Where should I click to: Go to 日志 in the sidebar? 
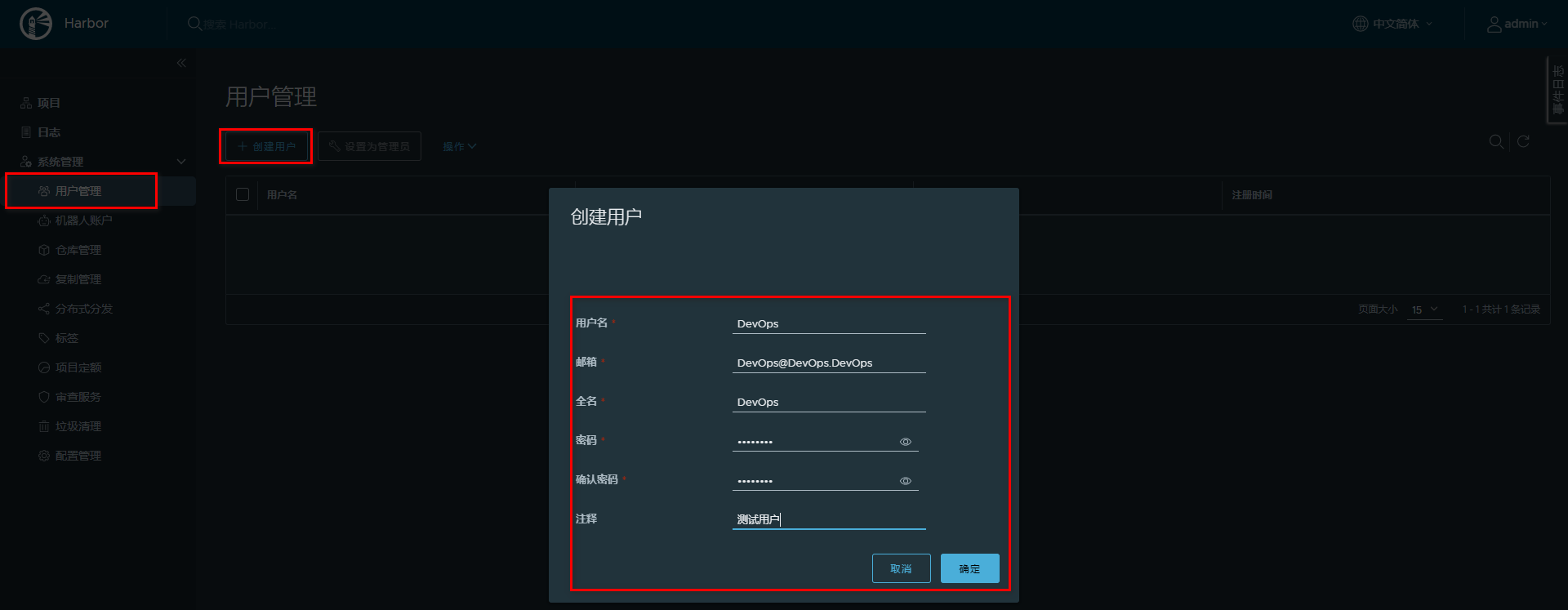click(x=49, y=132)
